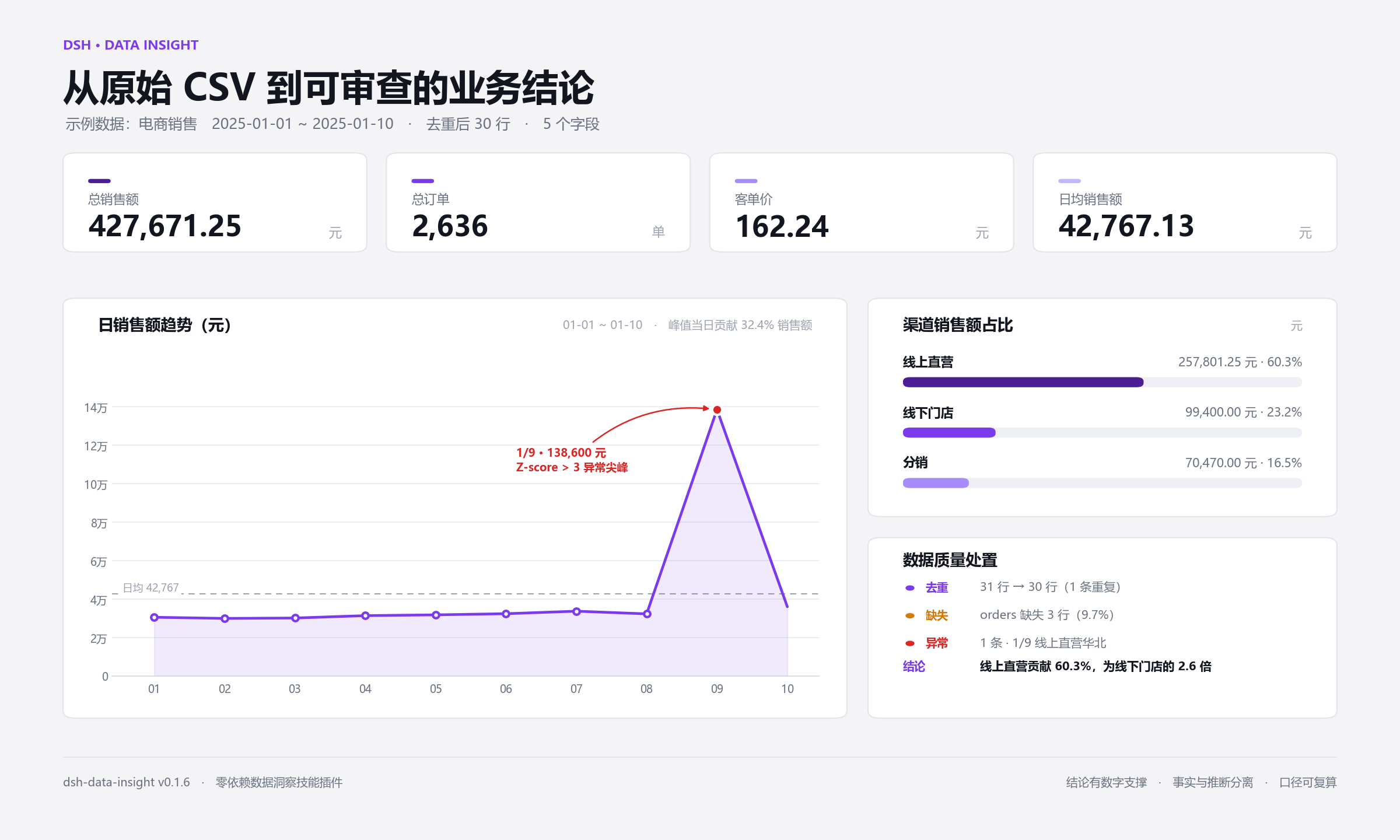Image resolution: width=1400 pixels, height=840 pixels.
Task: Click the 结论有数字支撑 footer text
Action: coord(1107,782)
